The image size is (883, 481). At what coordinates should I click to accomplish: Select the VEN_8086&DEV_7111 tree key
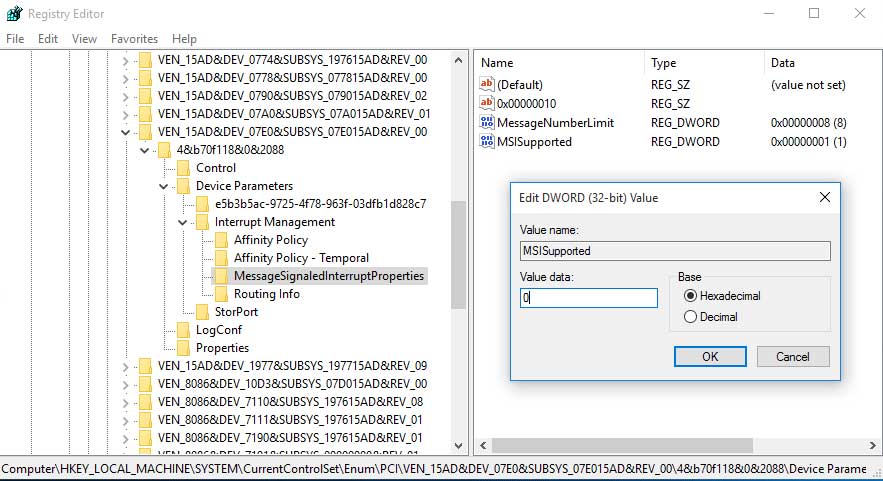coord(290,420)
